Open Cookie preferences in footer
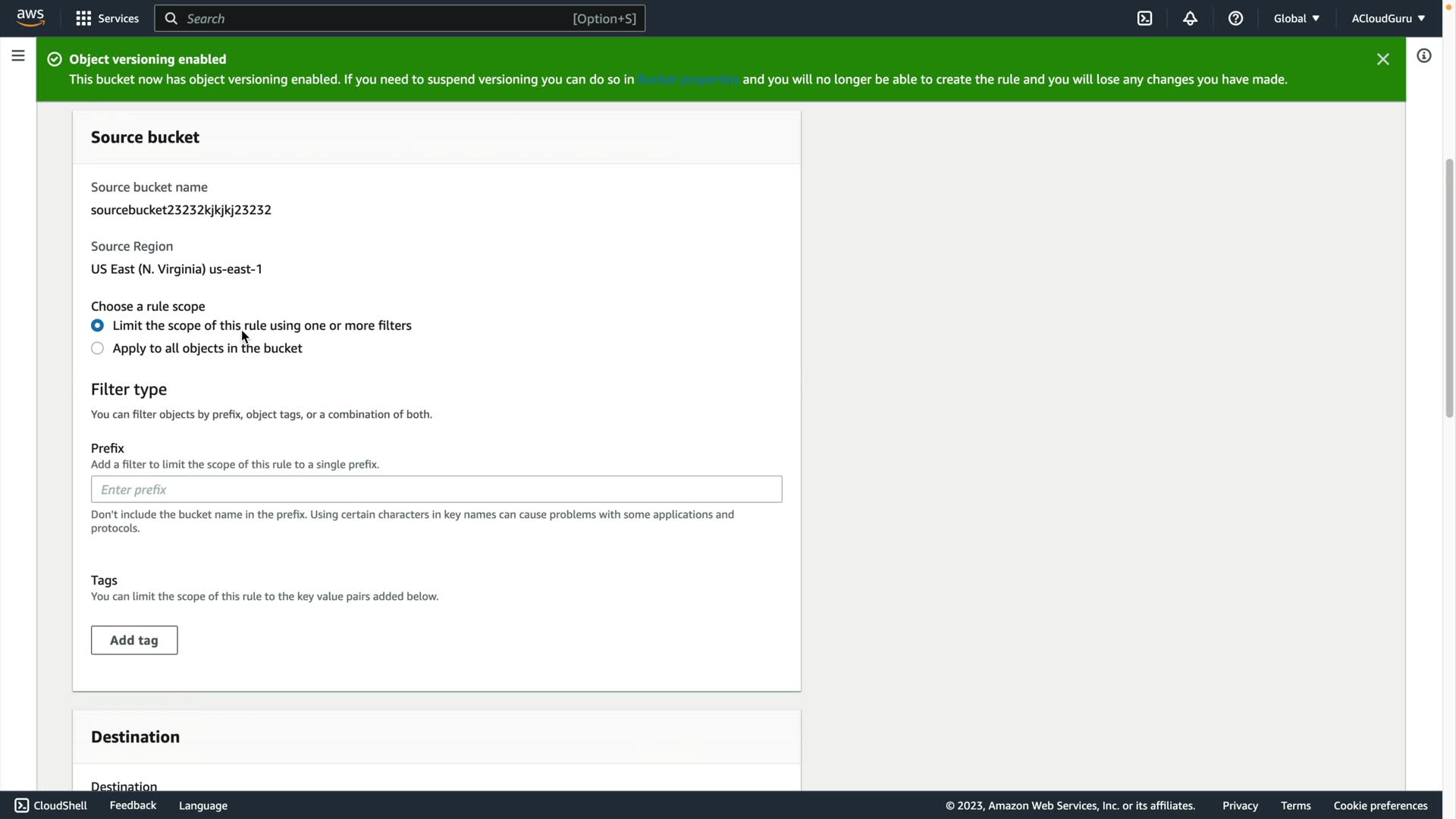The height and width of the screenshot is (819, 1456). pyautogui.click(x=1380, y=805)
